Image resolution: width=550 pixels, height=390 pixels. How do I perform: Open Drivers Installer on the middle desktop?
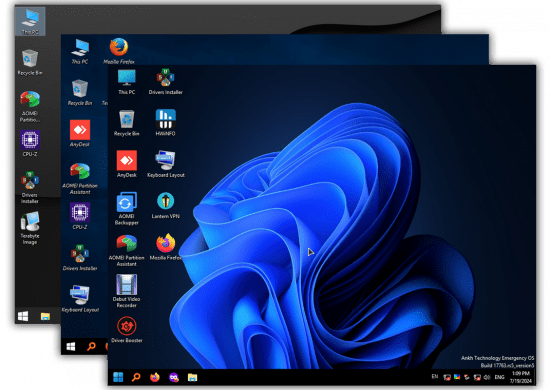[x=80, y=258]
